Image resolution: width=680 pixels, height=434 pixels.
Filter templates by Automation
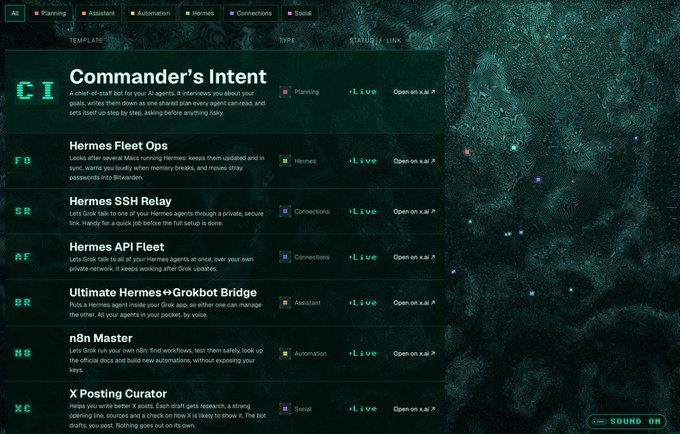pos(150,13)
